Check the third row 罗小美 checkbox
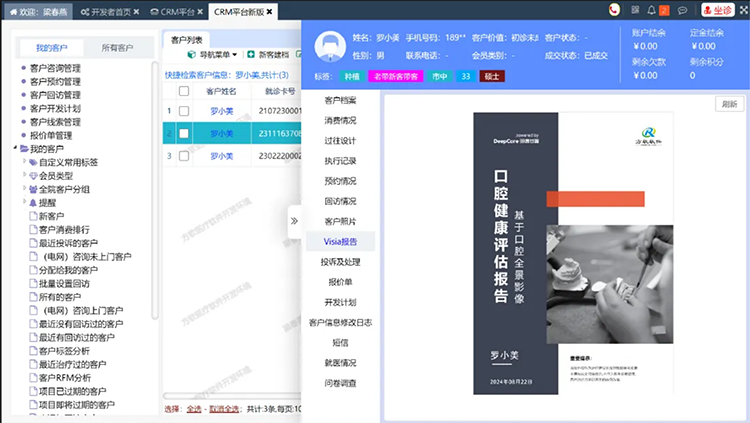 tap(183, 155)
